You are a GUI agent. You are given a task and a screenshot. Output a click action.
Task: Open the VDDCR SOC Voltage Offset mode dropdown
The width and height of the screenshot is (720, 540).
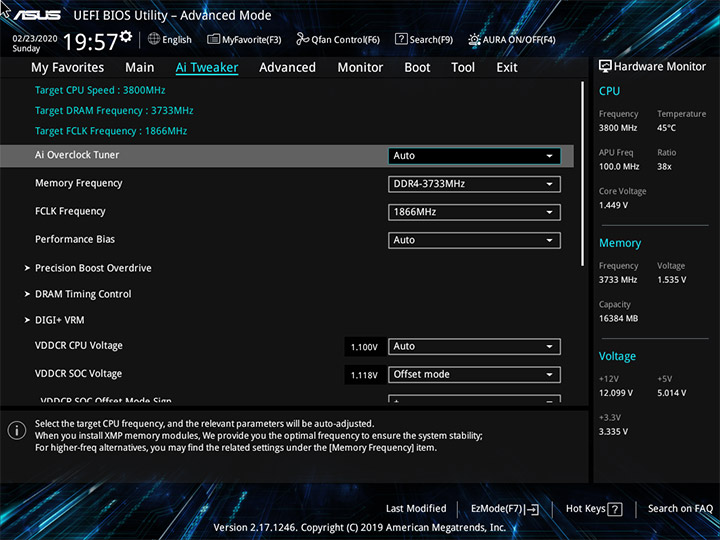coord(474,374)
